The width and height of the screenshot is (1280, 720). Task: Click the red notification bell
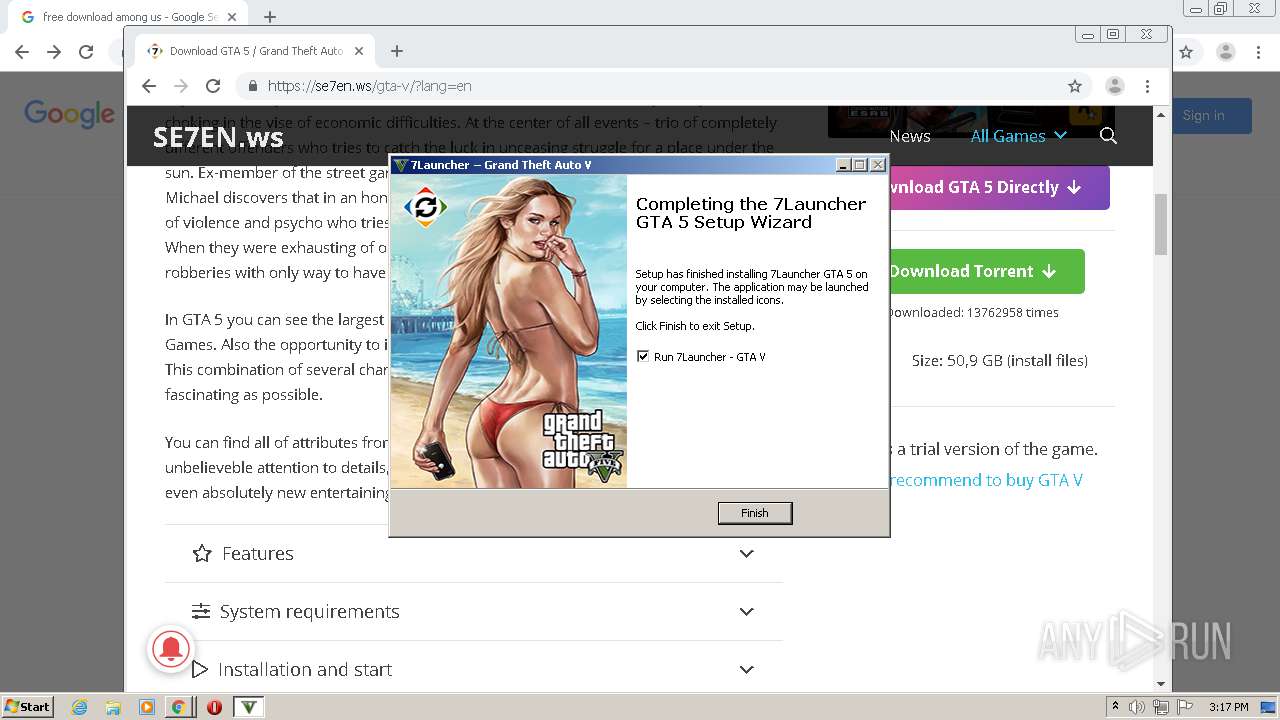(x=171, y=649)
